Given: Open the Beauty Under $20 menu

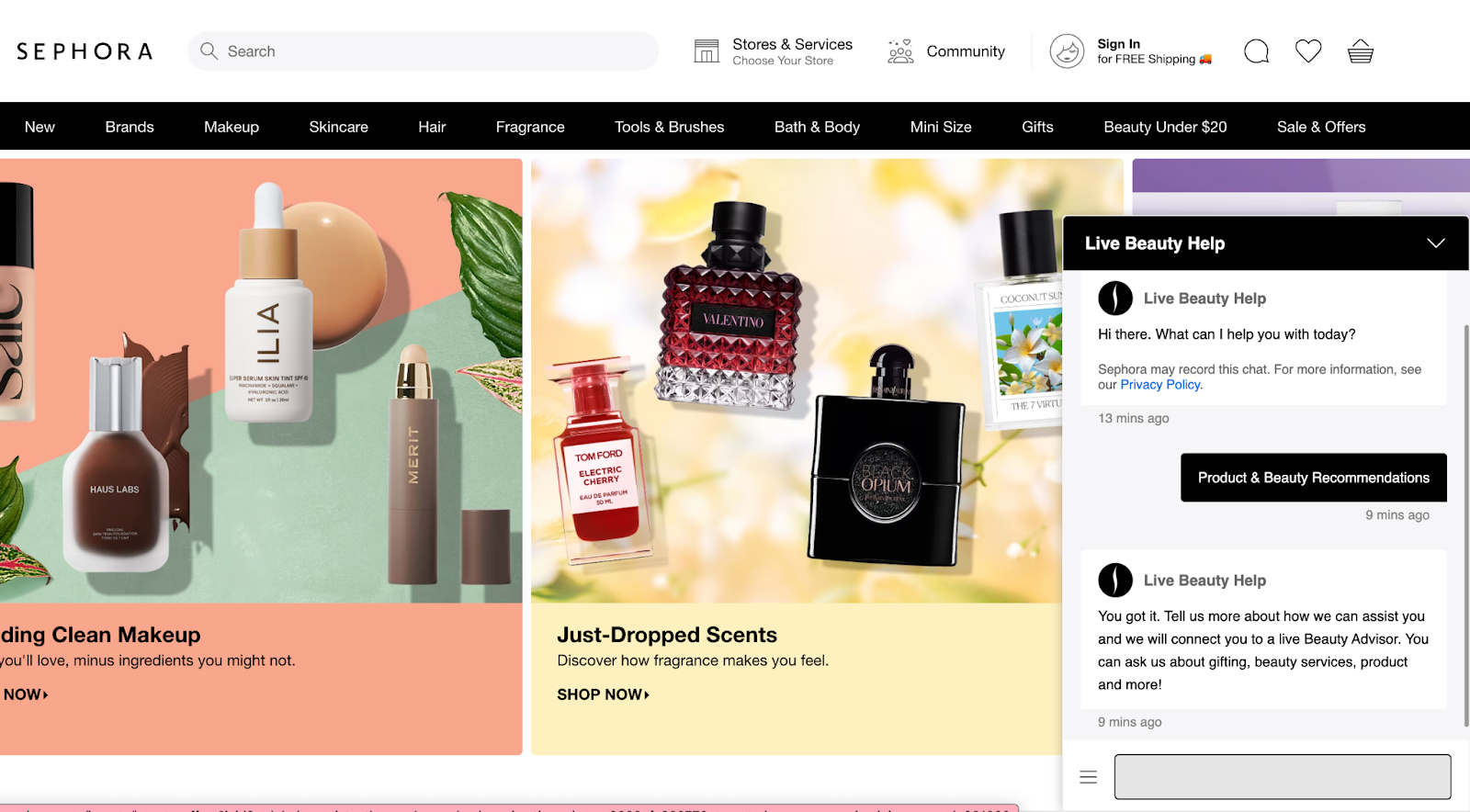Looking at the screenshot, I should (x=1165, y=127).
